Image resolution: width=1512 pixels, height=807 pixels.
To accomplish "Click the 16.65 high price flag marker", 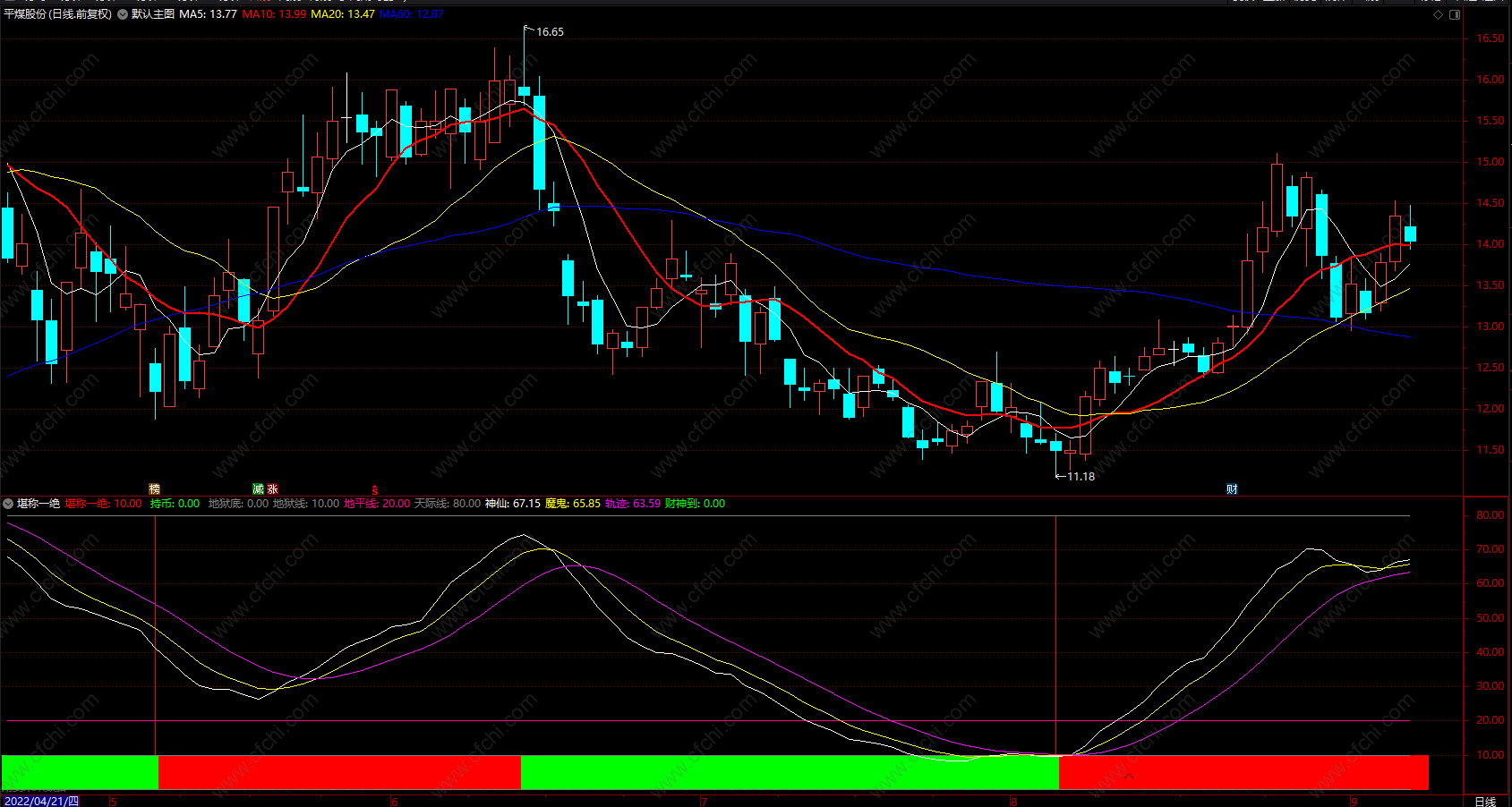I will 544,31.
